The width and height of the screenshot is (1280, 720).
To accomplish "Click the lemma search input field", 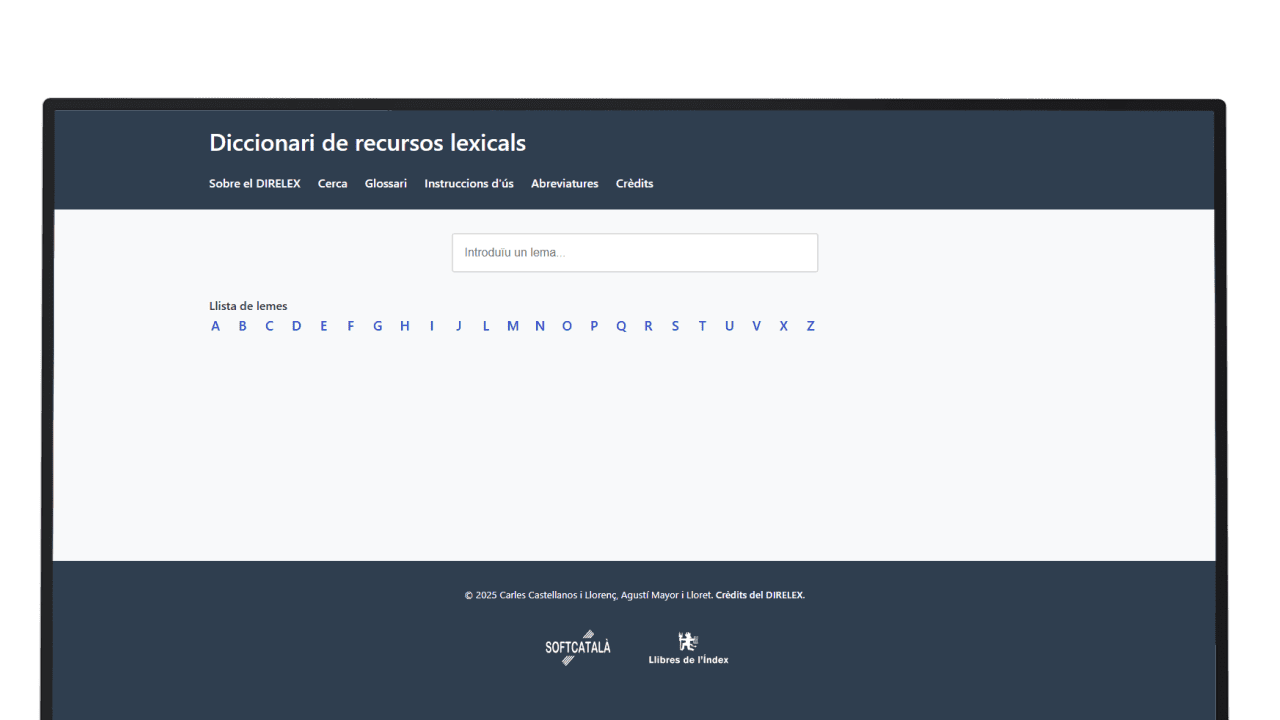I will click(634, 253).
